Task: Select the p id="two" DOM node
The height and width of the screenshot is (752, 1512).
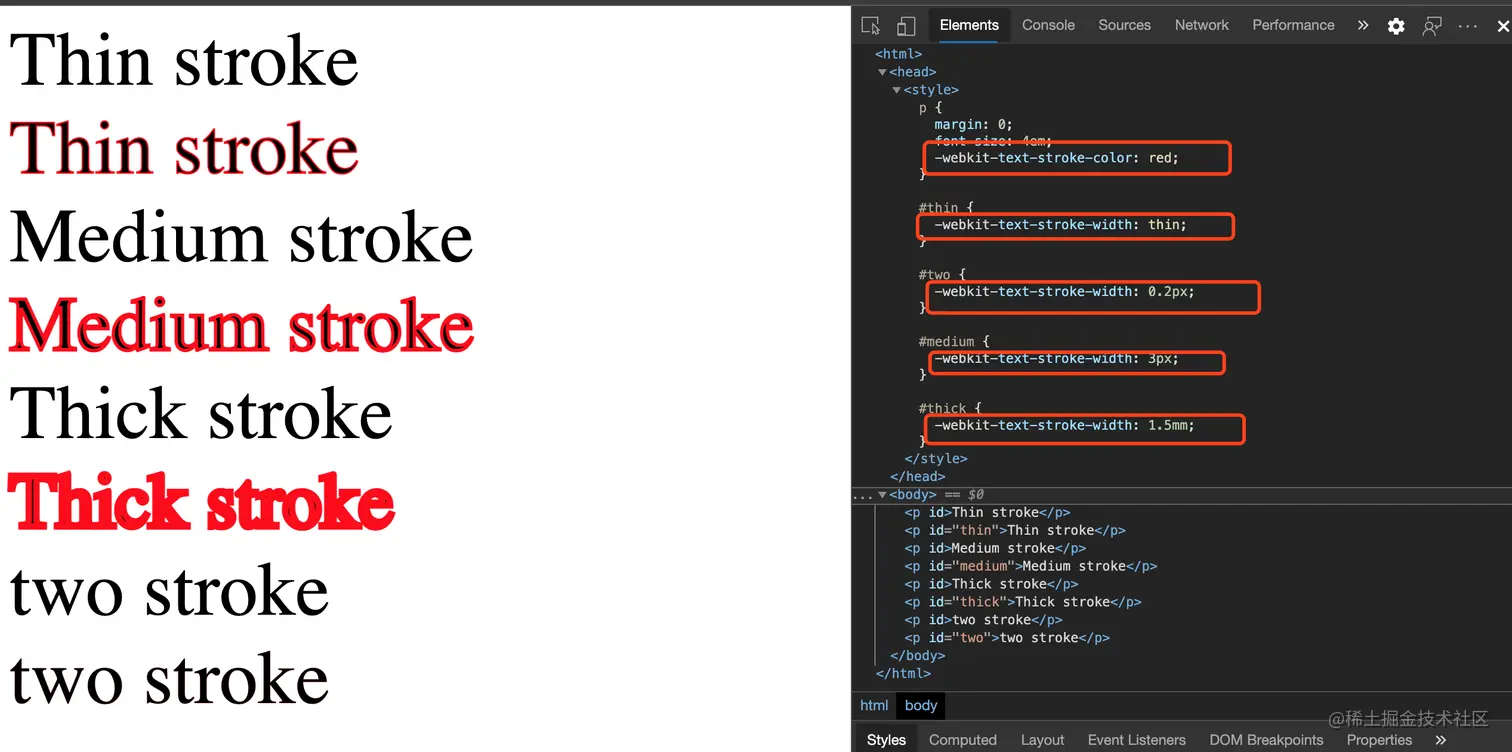Action: pyautogui.click(x=1007, y=638)
